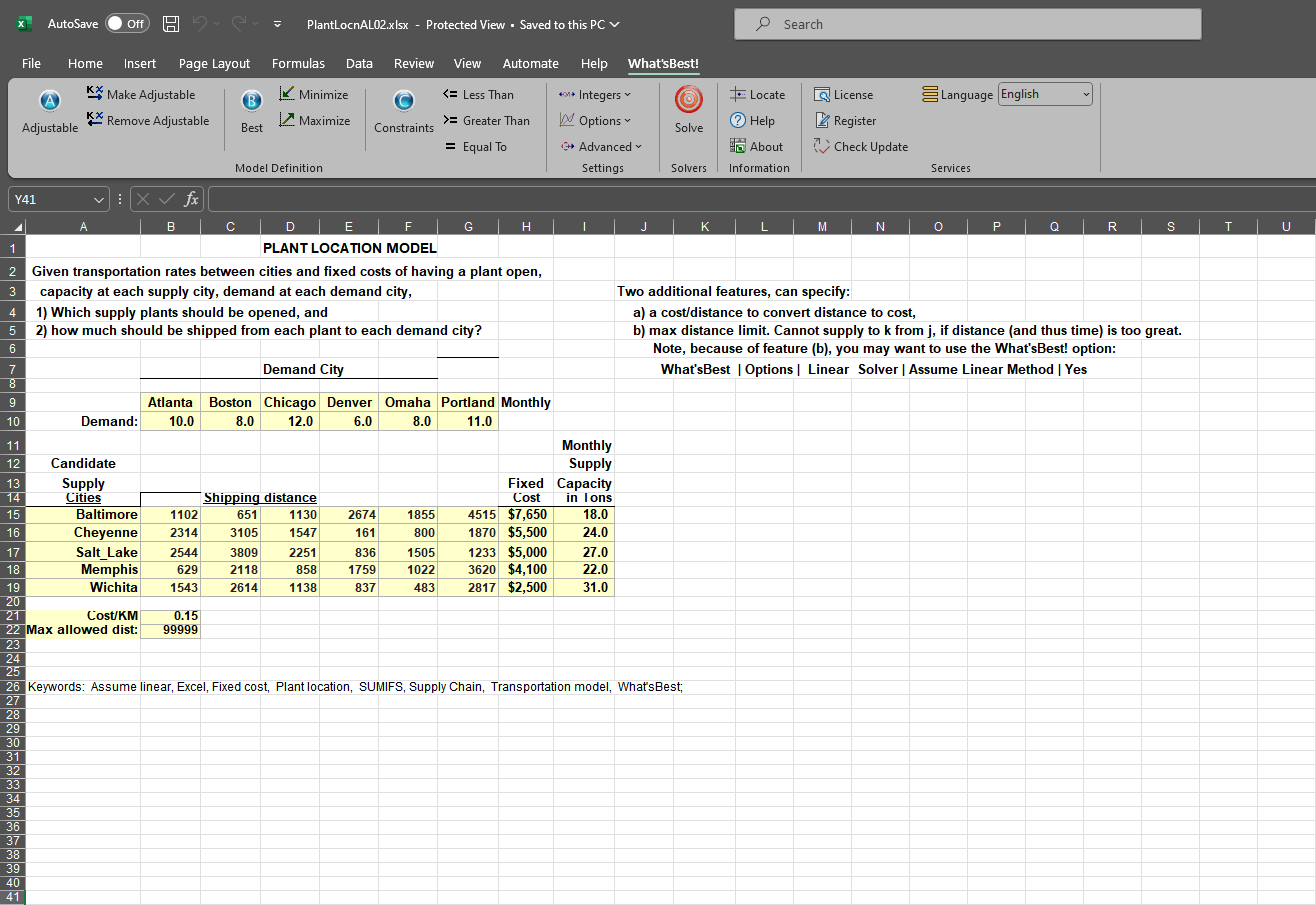Click Check Update in Services

click(x=860, y=147)
